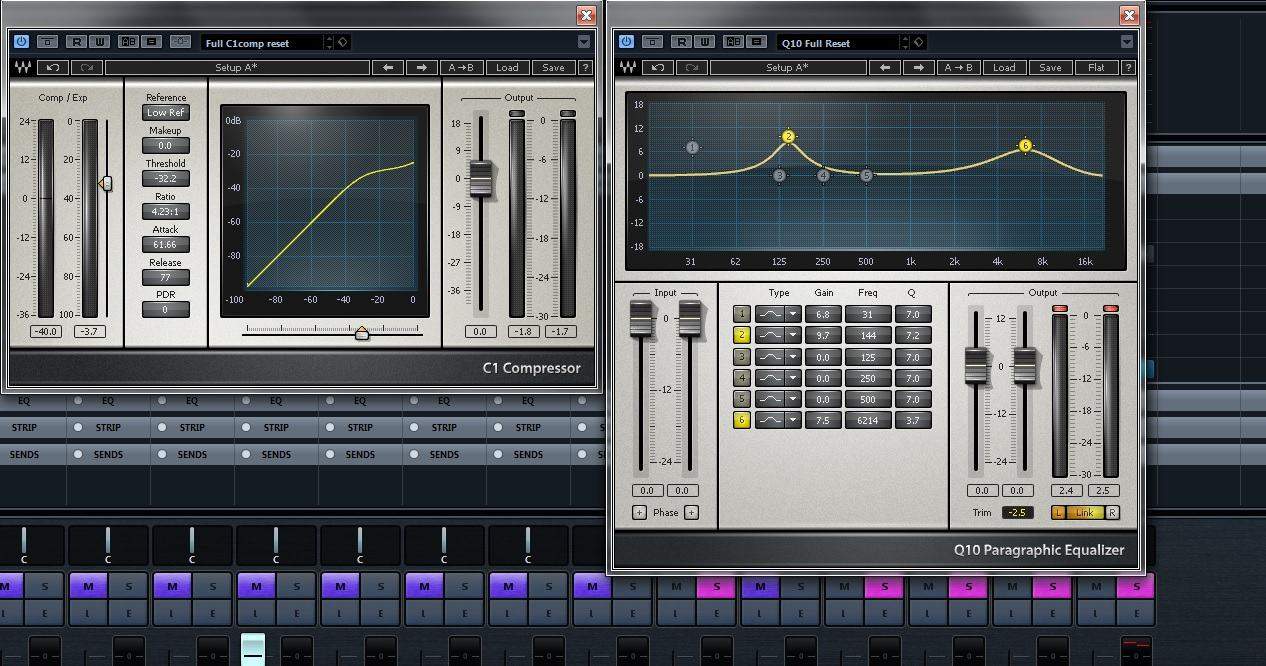Open filter Type dropdown for Q10 band 3

point(793,357)
